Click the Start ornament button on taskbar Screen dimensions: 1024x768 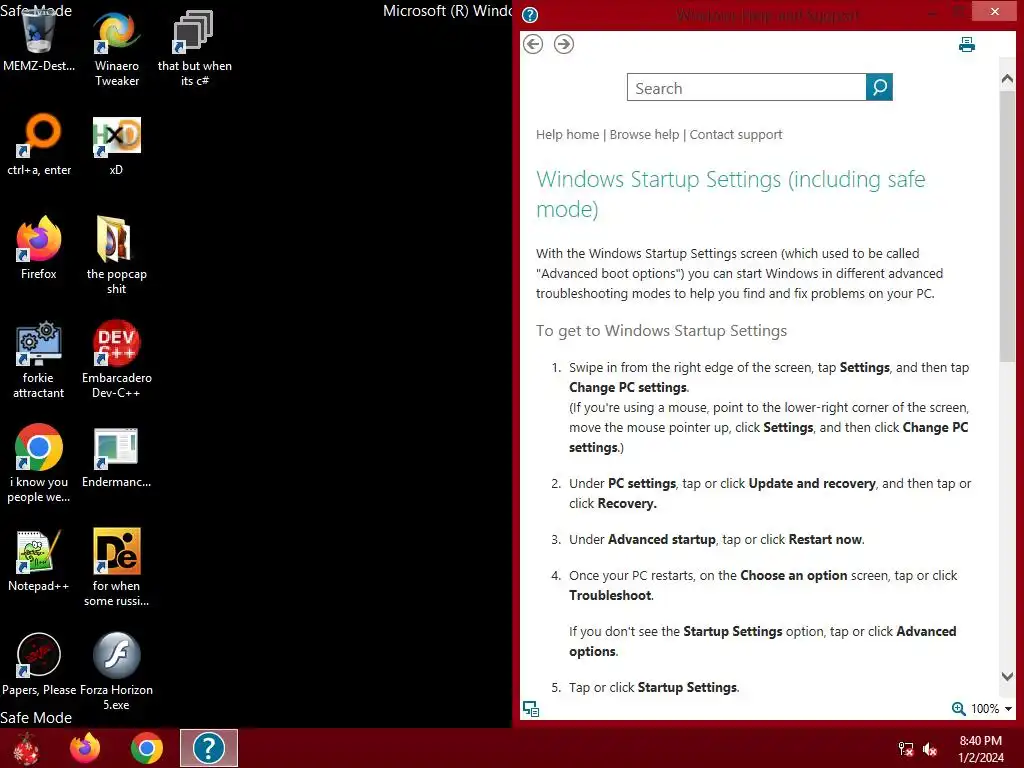pos(26,748)
